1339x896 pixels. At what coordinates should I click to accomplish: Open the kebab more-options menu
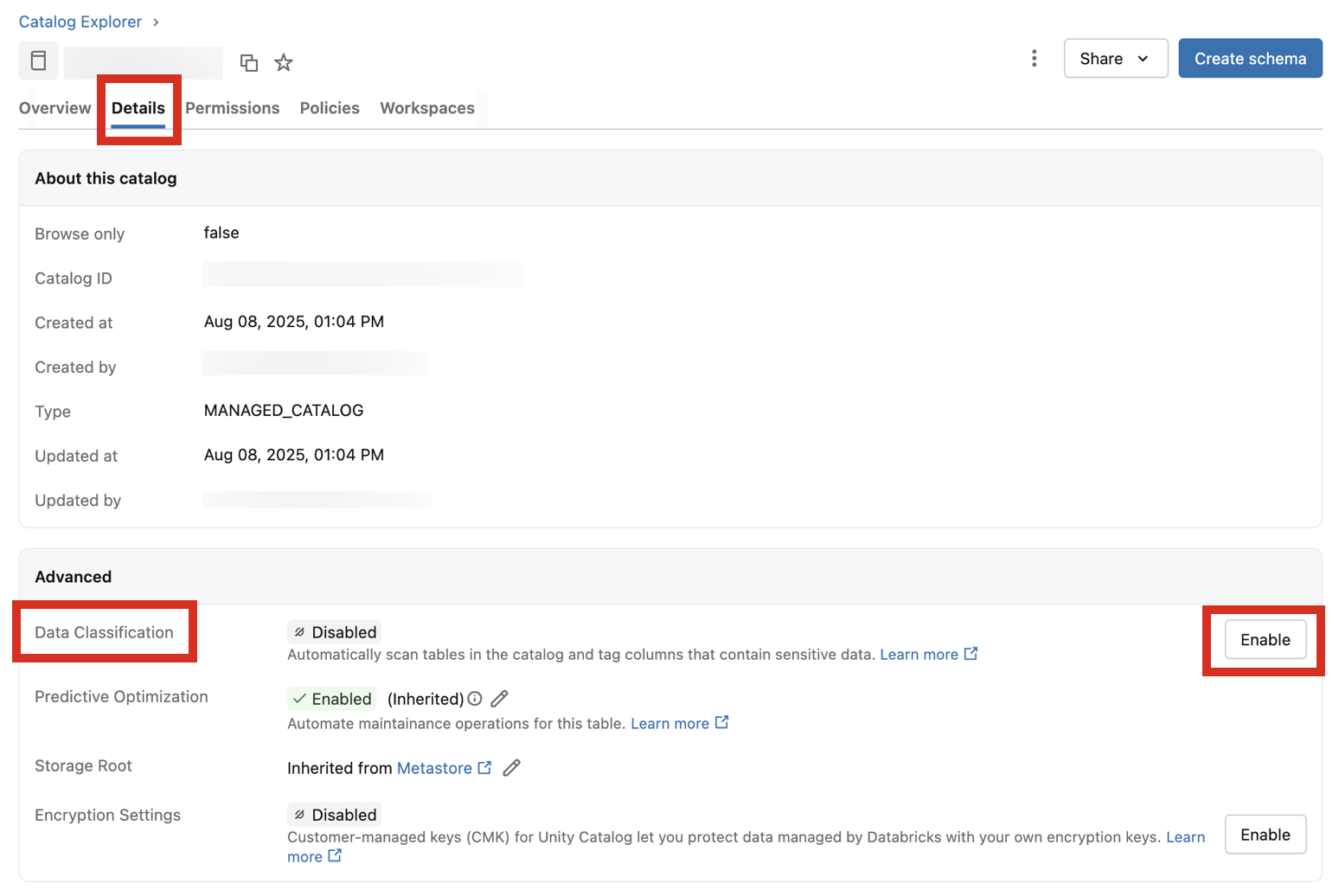pyautogui.click(x=1034, y=58)
